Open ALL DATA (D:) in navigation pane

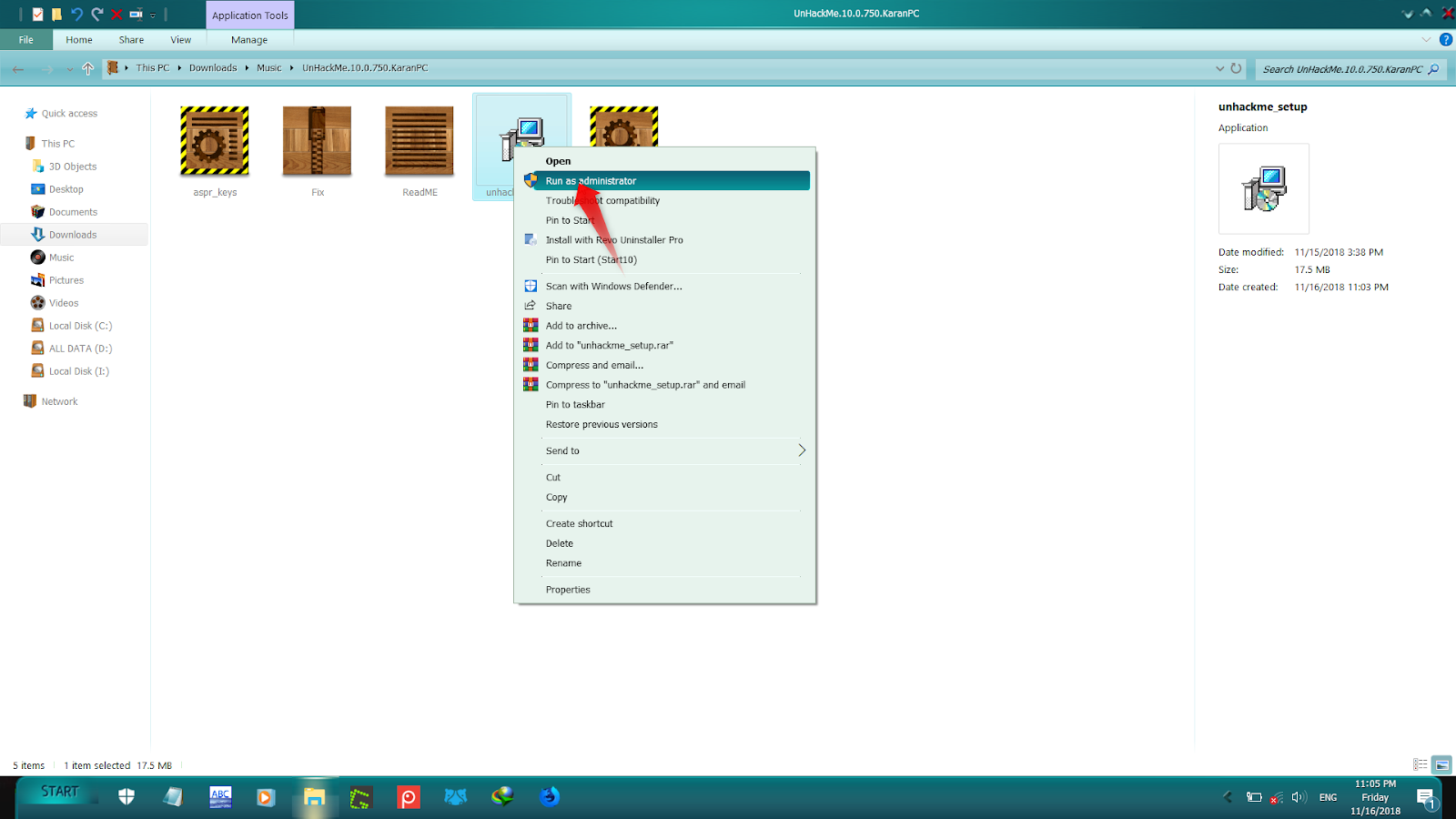tap(80, 349)
